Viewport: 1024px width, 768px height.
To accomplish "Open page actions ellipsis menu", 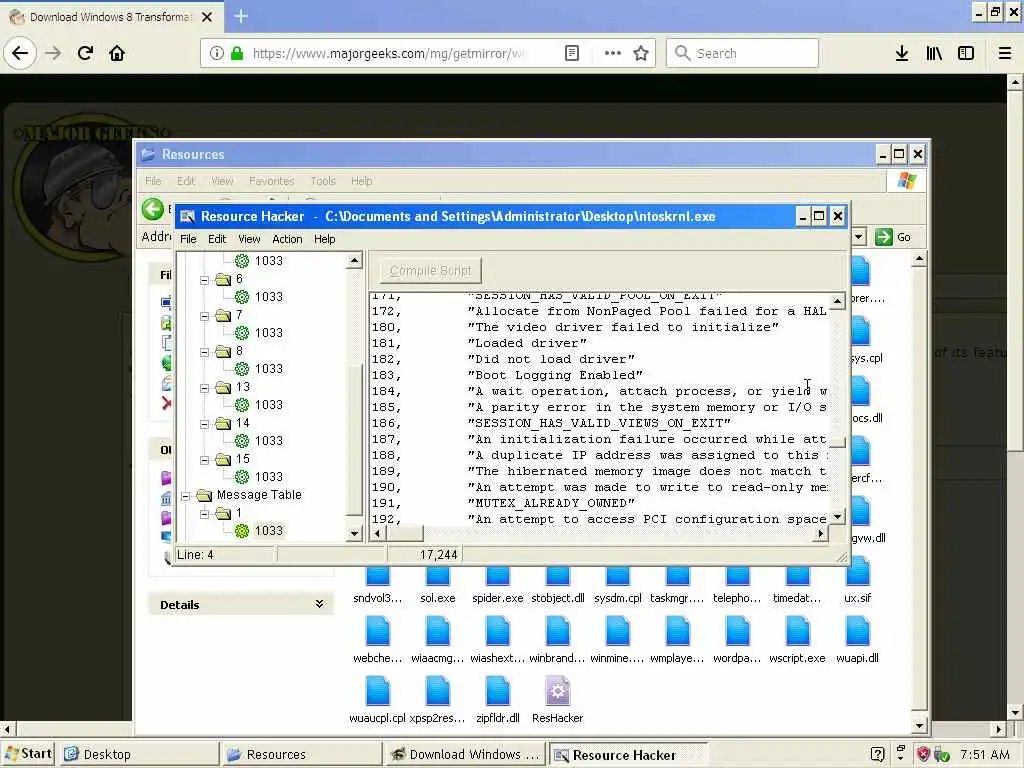I will coord(613,53).
